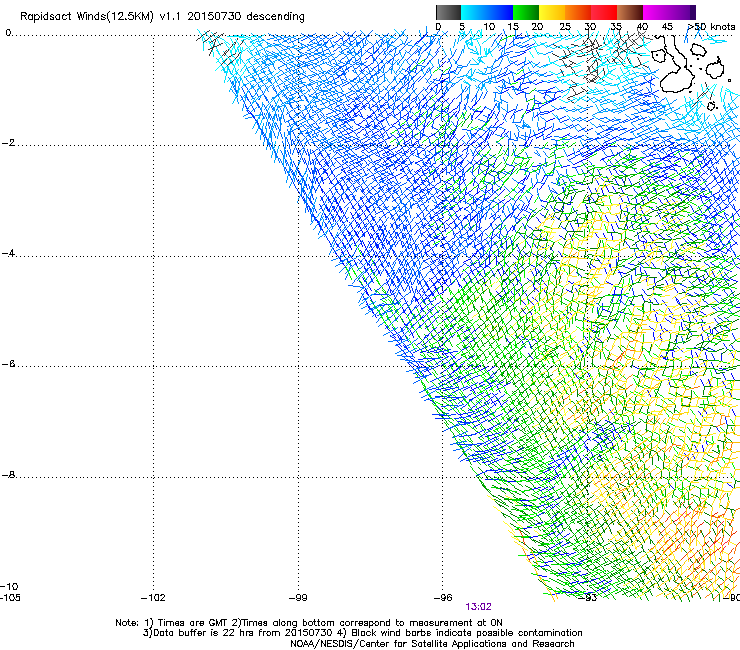Click the purple 13:02 time label
Image resolution: width=740 pixels, height=650 pixels.
478,607
